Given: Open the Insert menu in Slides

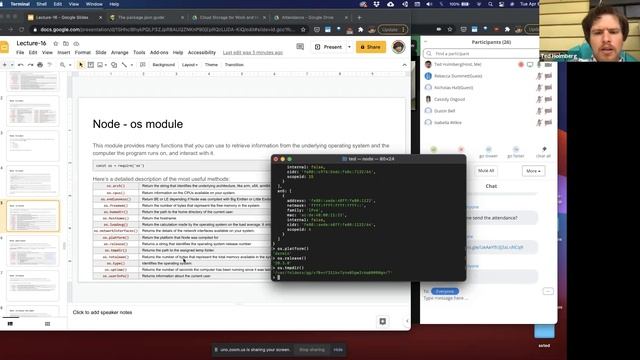Looking at the screenshot, I should tap(64, 53).
